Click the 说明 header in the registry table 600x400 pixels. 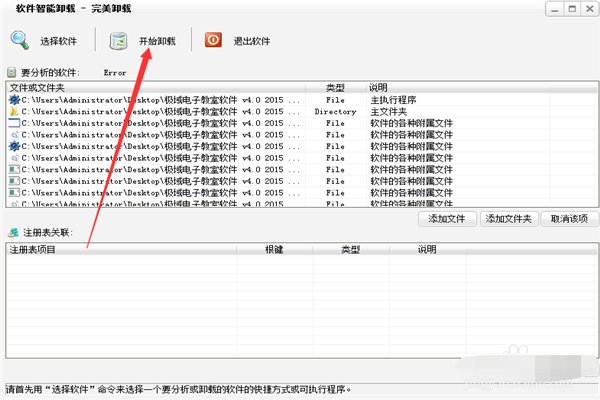pyautogui.click(x=427, y=250)
